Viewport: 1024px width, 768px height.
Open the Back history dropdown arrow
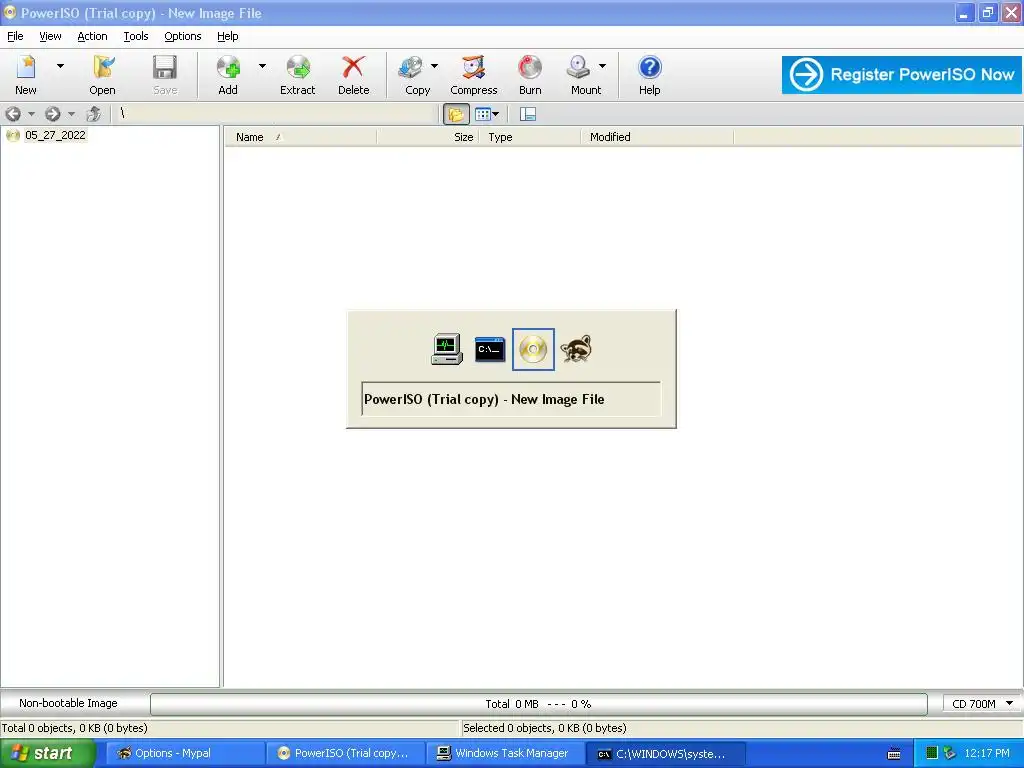coord(31,114)
